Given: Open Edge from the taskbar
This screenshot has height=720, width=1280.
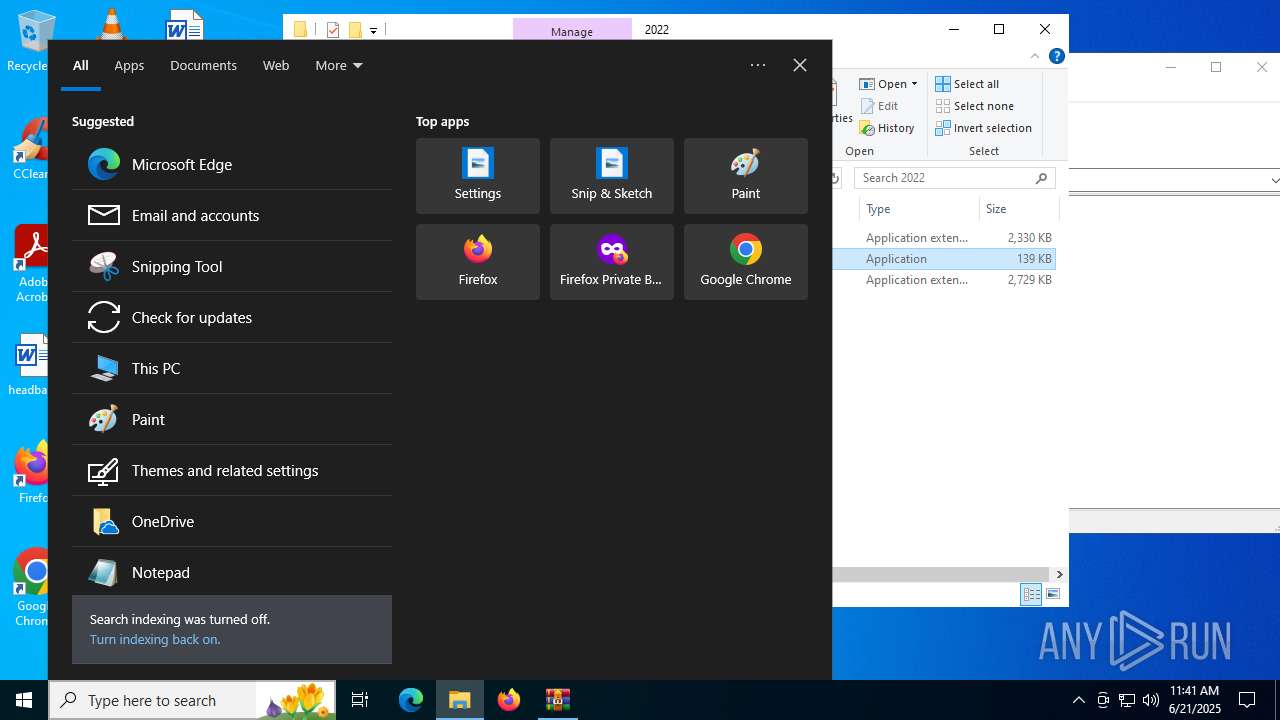Looking at the screenshot, I should tap(411, 700).
